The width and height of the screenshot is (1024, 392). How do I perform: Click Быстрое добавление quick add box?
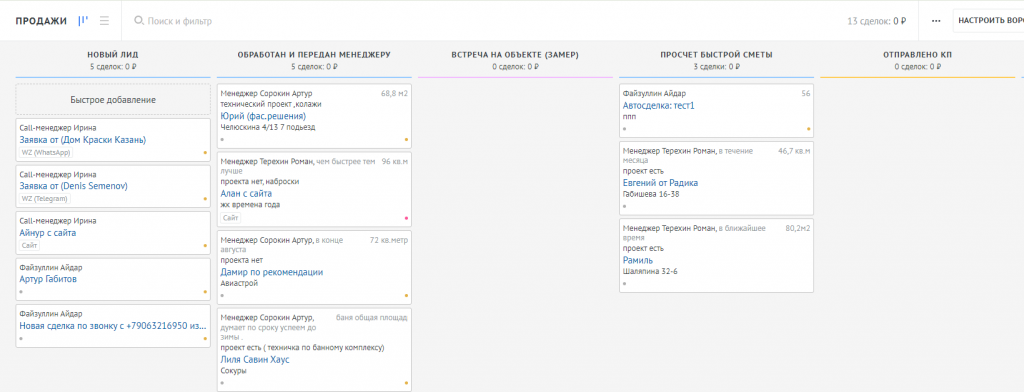click(113, 100)
